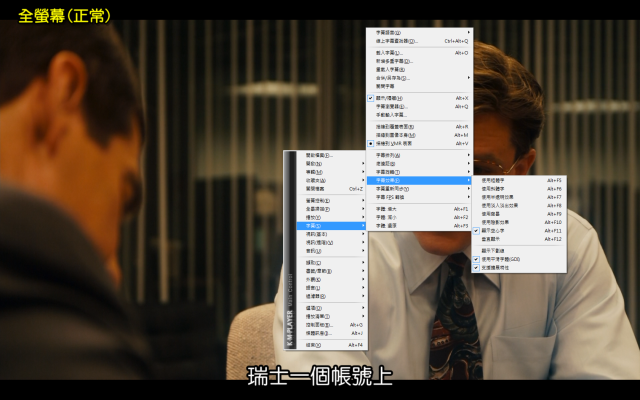This screenshot has height=400, width=640.
Task: Select the highlighted 字幕(S) subtitle entry
Action: 331,226
